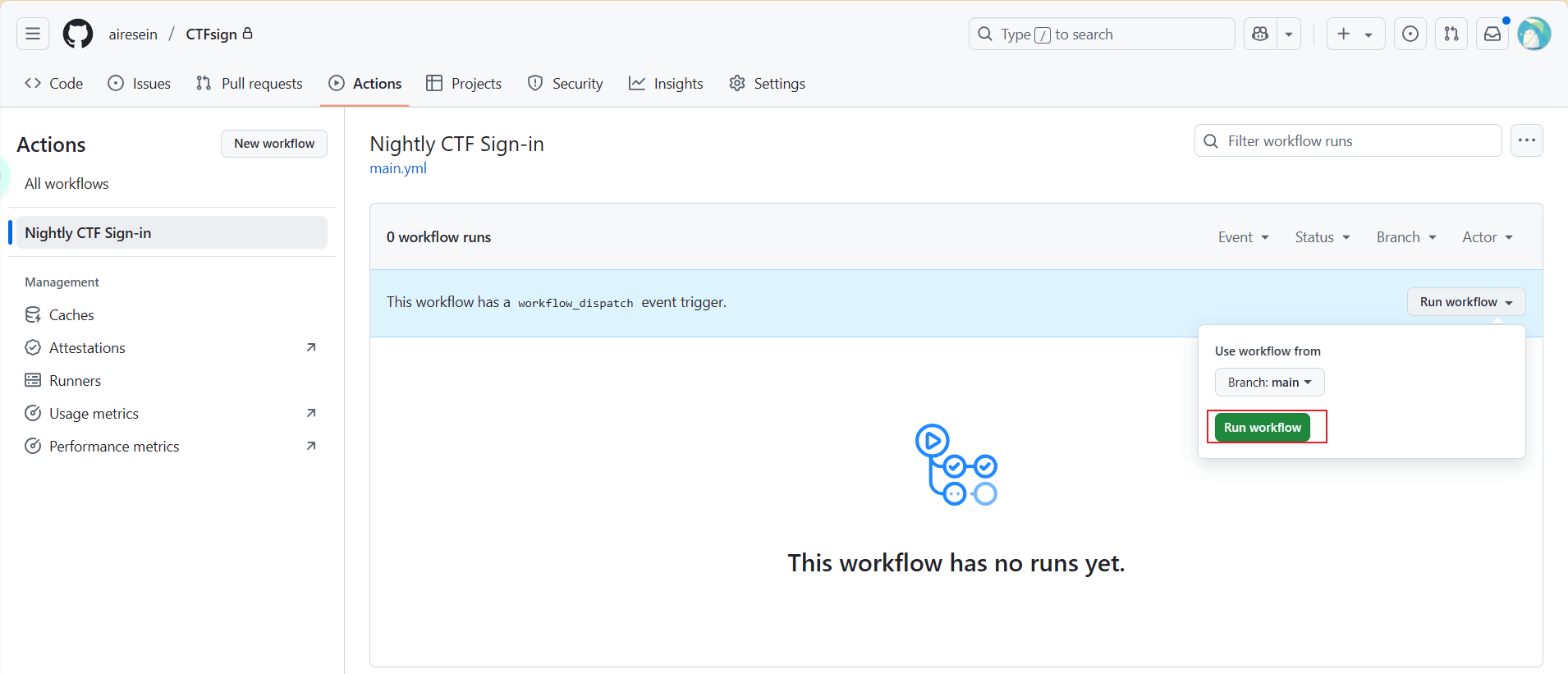
Task: Open the create new plus dropdown
Action: 1355,34
